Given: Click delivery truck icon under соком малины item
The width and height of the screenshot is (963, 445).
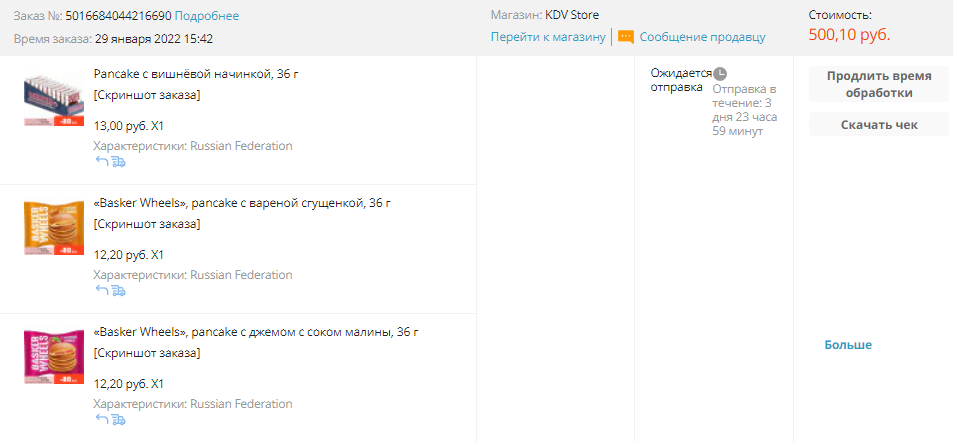Looking at the screenshot, I should (x=119, y=419).
